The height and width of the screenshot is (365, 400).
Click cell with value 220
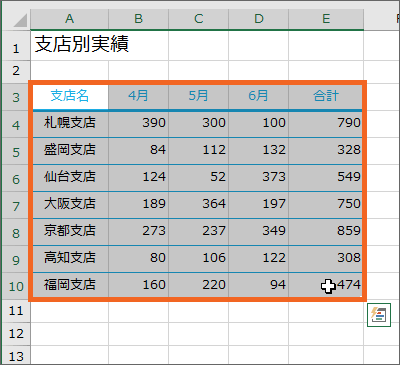[x=198, y=286]
